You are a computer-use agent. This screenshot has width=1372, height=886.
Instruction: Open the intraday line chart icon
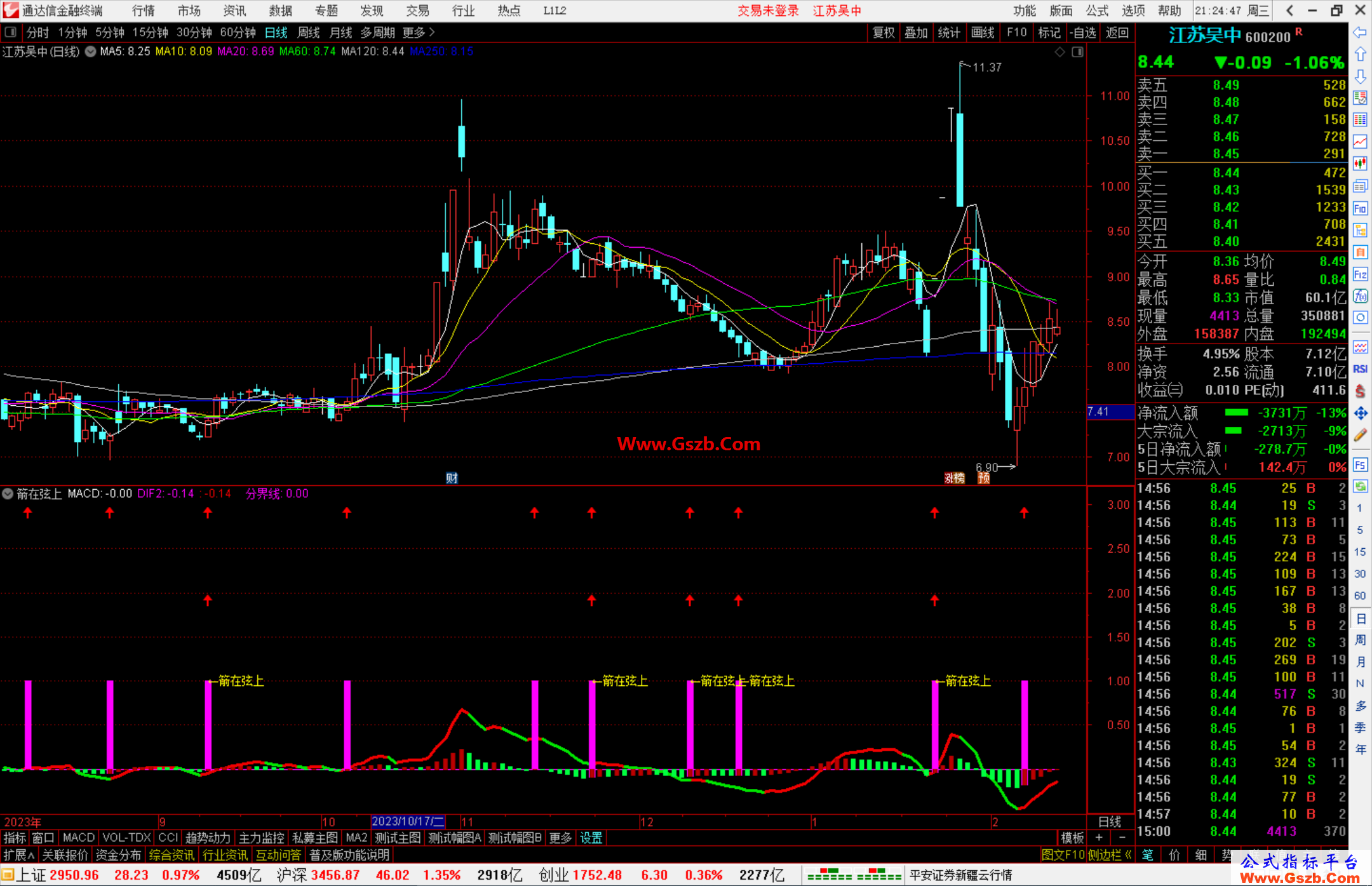[x=1360, y=142]
